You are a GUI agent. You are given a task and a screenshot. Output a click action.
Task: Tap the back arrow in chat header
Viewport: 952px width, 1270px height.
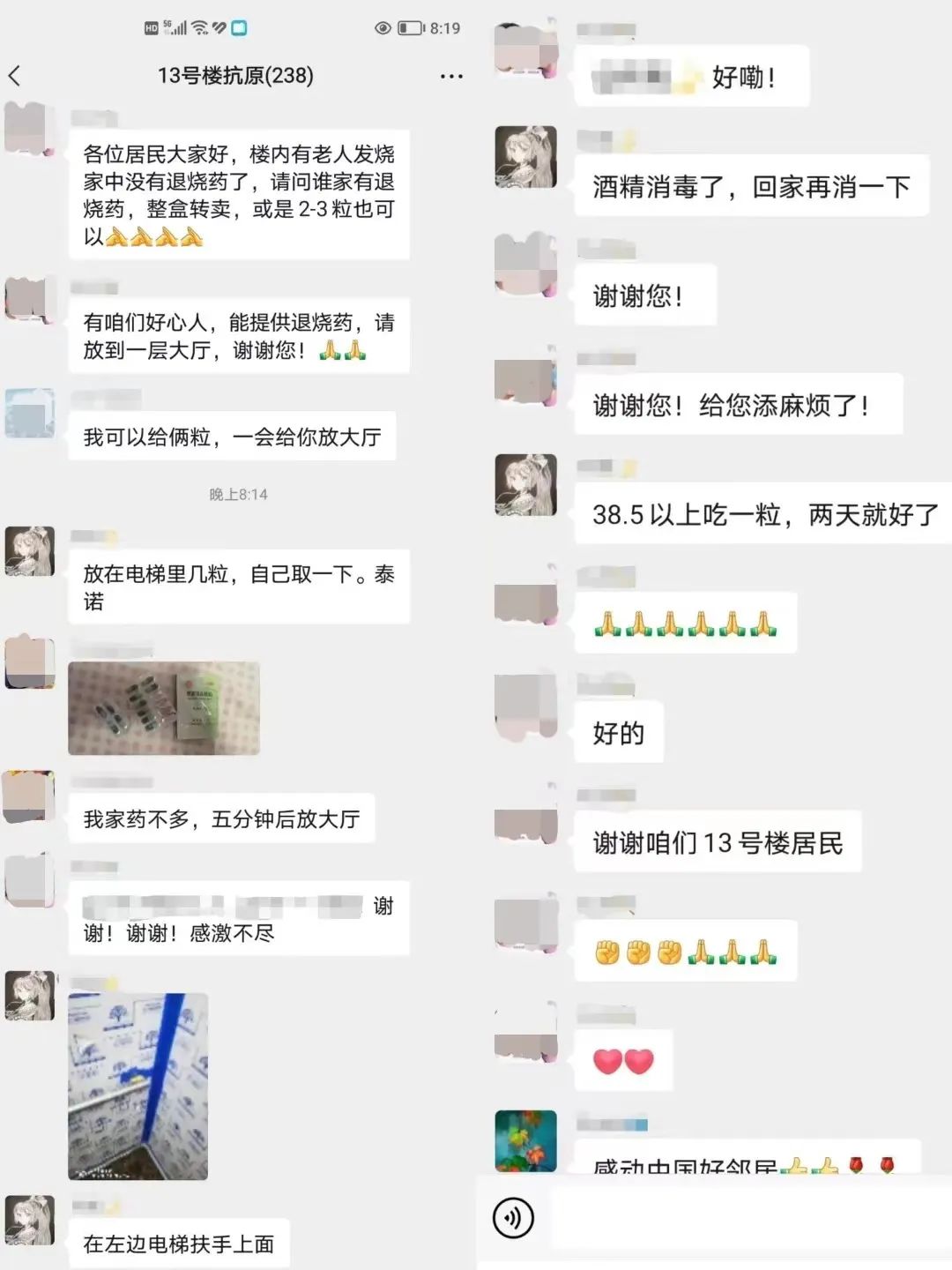pyautogui.click(x=14, y=76)
